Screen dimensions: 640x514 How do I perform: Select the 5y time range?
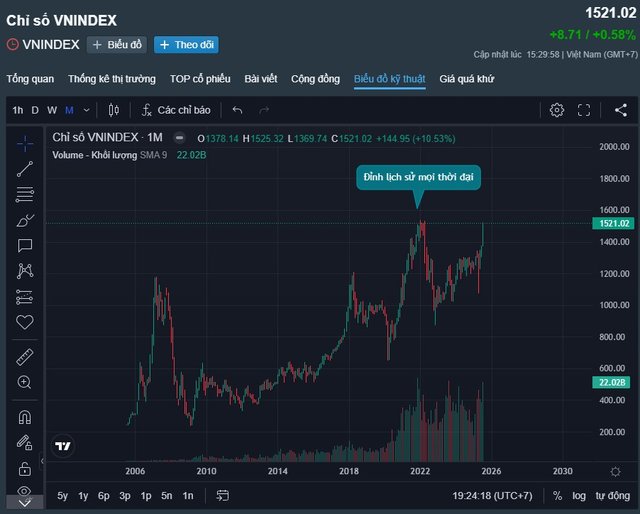[62, 496]
